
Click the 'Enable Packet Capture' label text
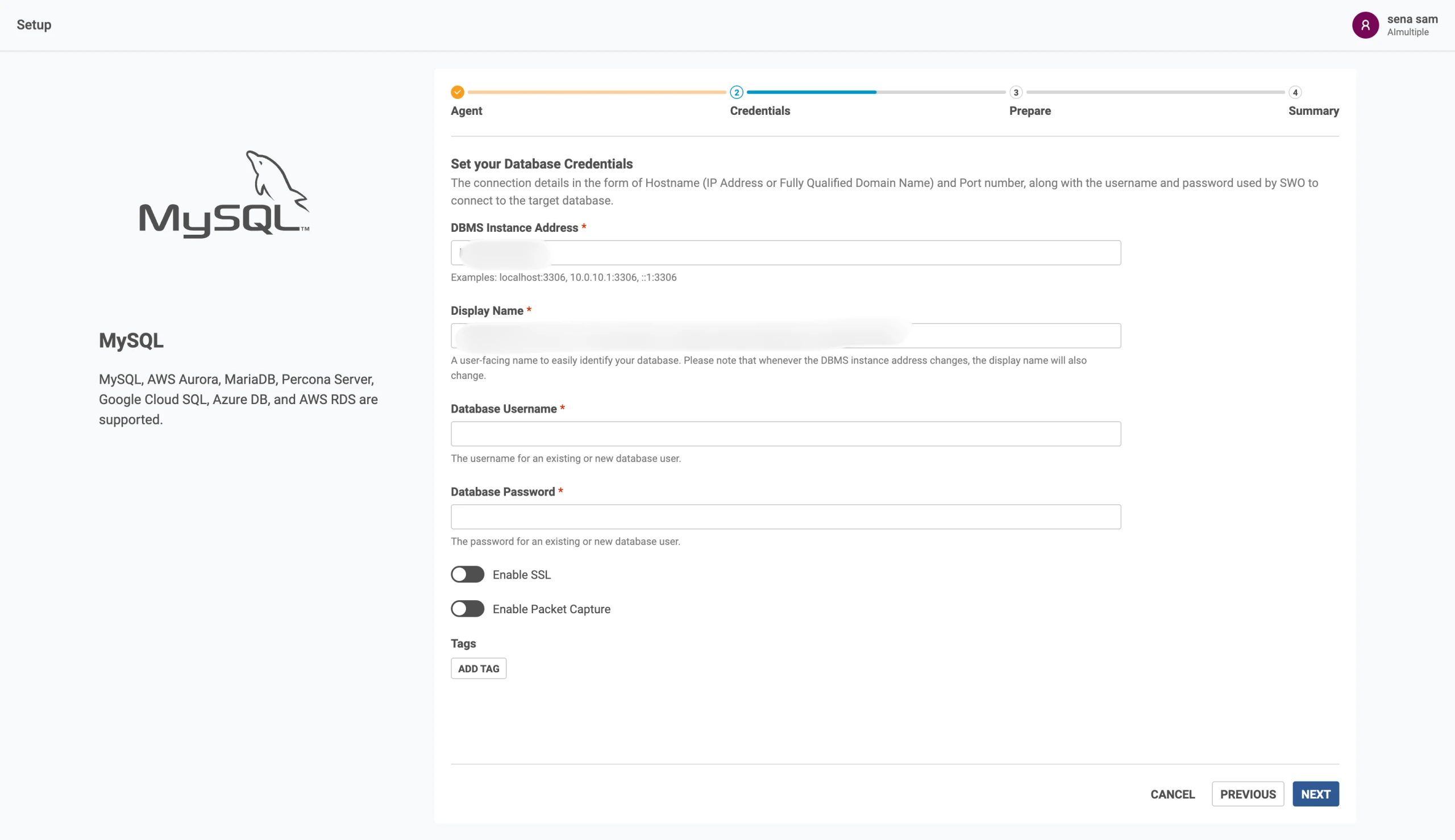pyautogui.click(x=551, y=609)
